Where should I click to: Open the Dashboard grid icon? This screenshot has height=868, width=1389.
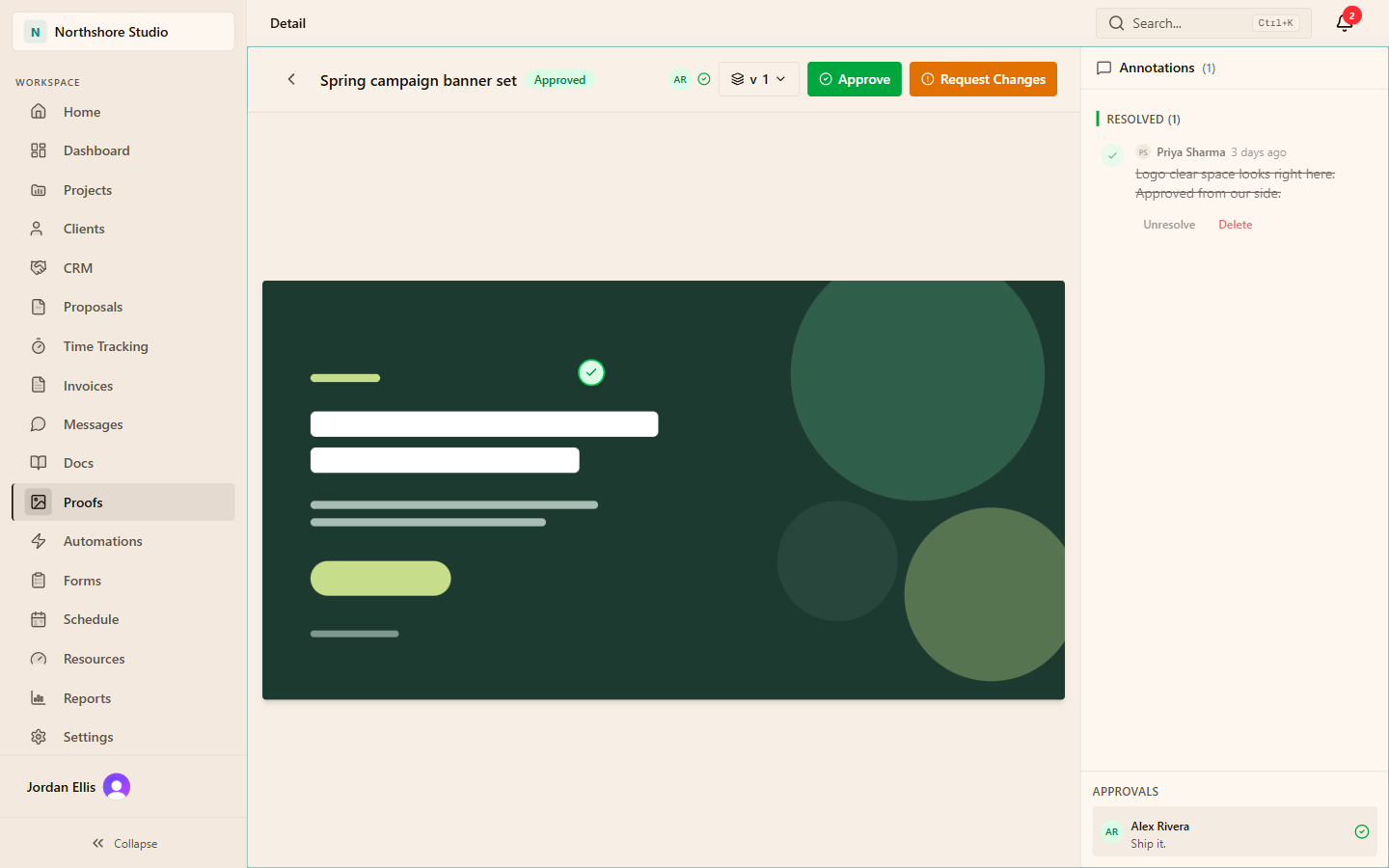pos(39,150)
